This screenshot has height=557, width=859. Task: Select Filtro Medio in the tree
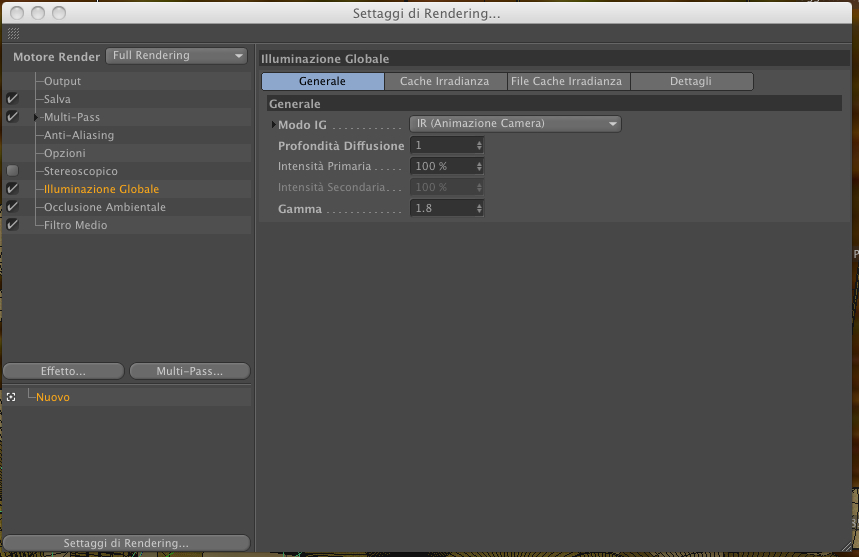(x=76, y=225)
